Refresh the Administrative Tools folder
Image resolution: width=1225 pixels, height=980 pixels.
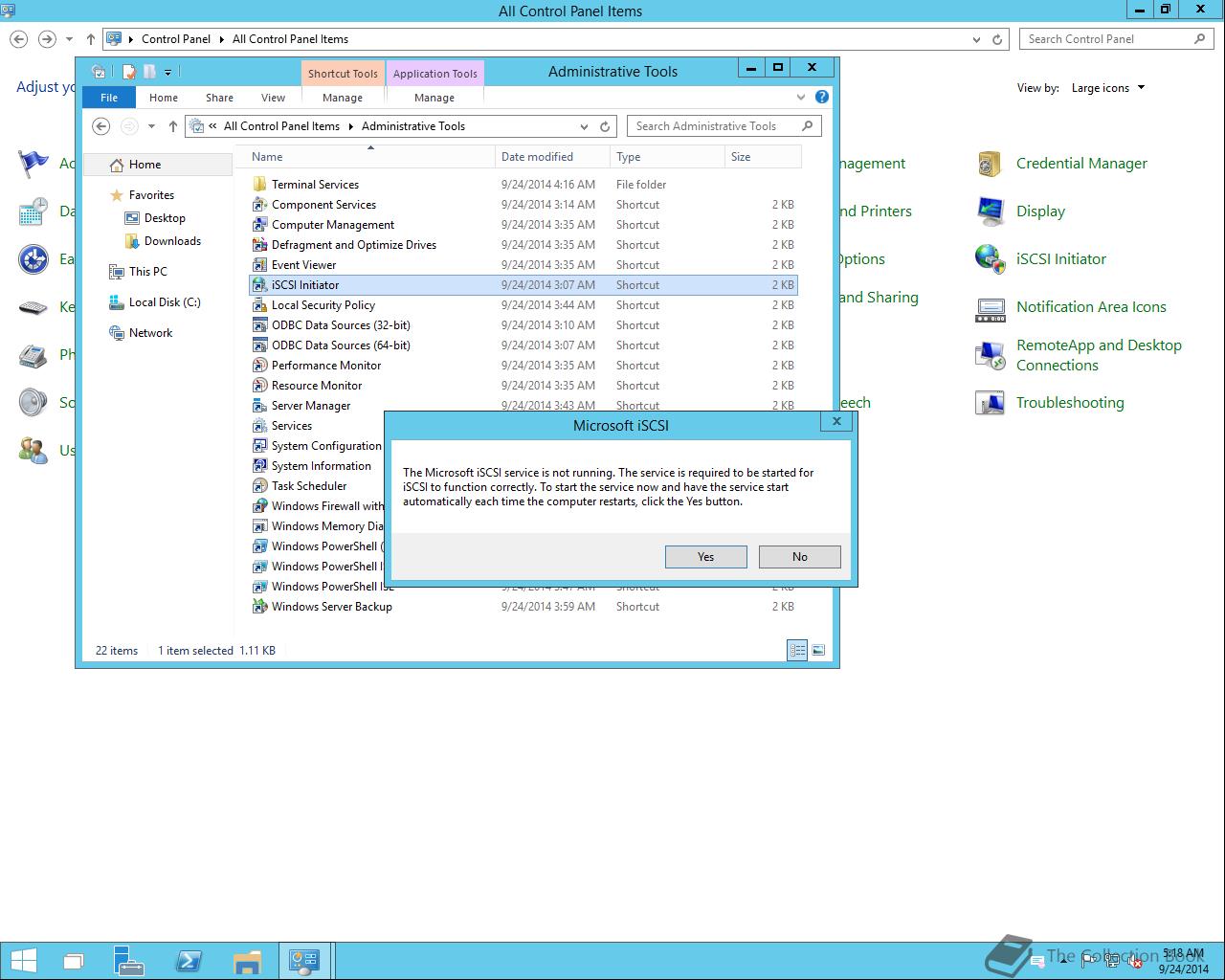[605, 126]
